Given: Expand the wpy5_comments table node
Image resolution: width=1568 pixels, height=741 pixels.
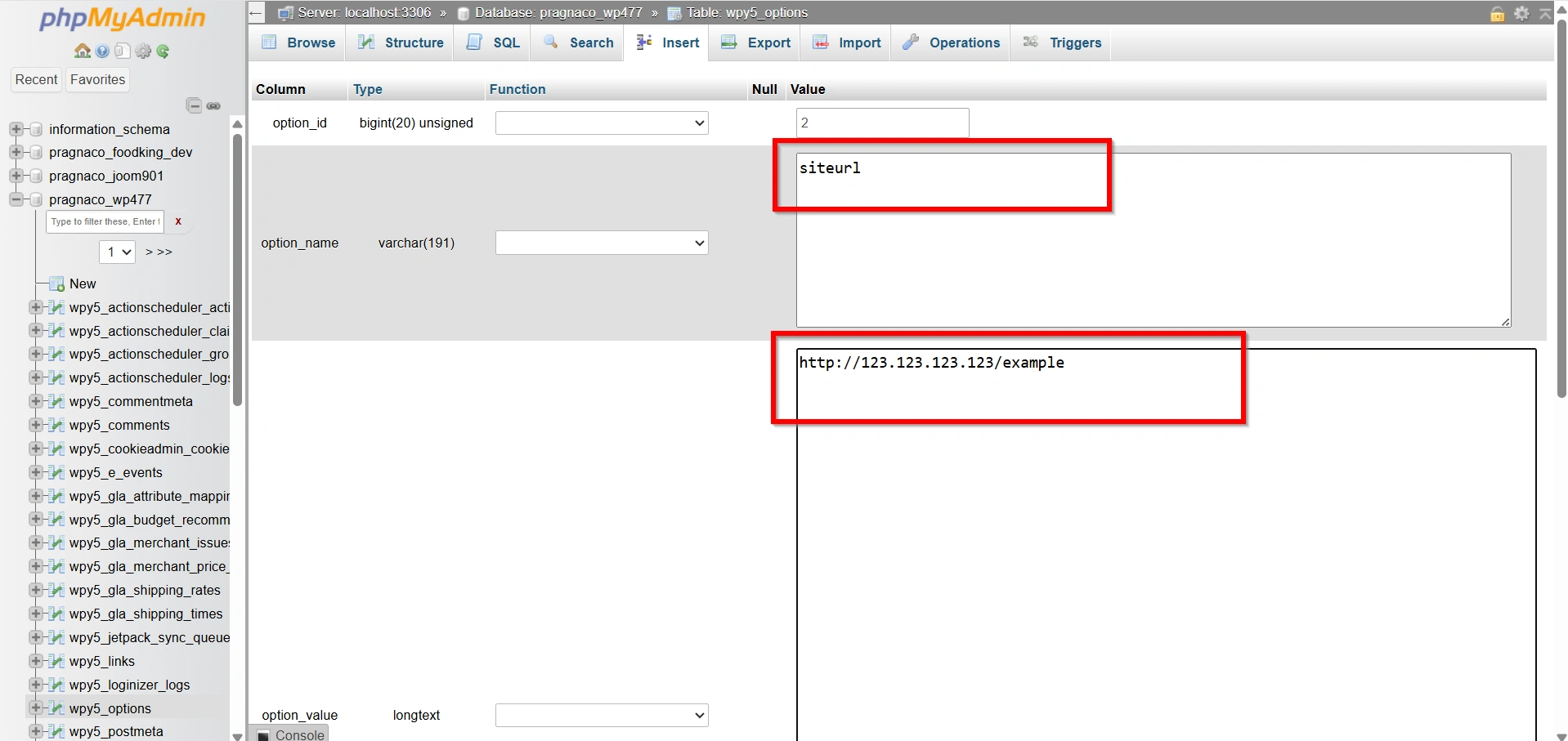Looking at the screenshot, I should 35,425.
